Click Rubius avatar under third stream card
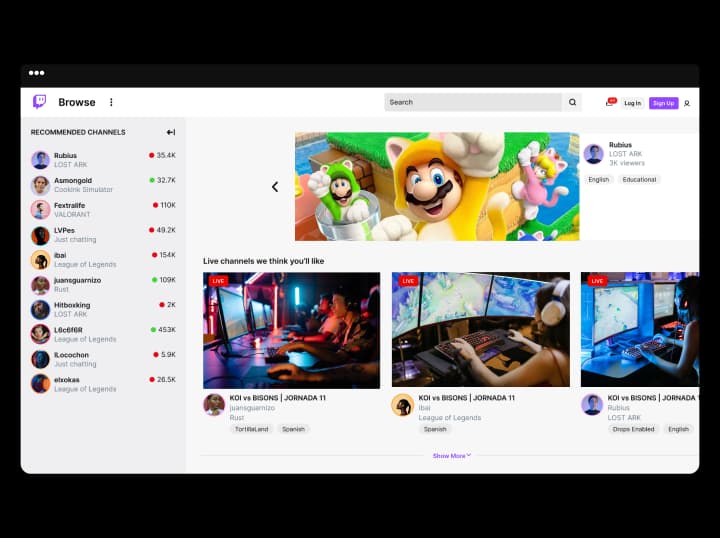The image size is (720, 538). click(x=592, y=405)
